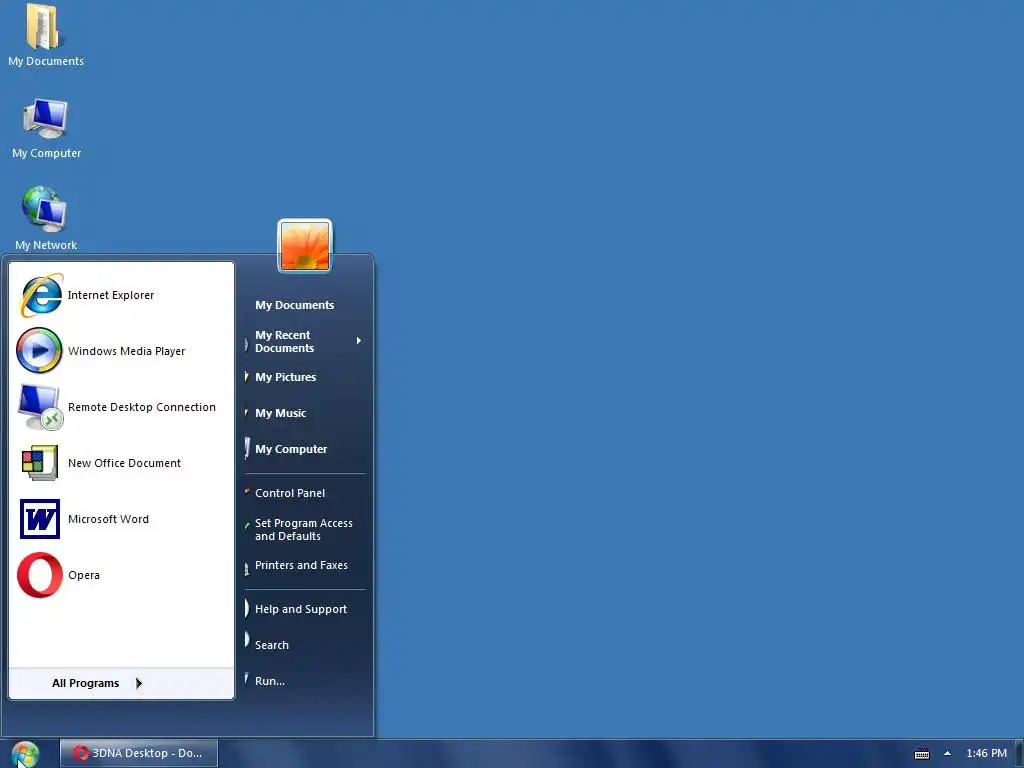Image resolution: width=1024 pixels, height=768 pixels.
Task: Click the Start orb button
Action: 25,754
